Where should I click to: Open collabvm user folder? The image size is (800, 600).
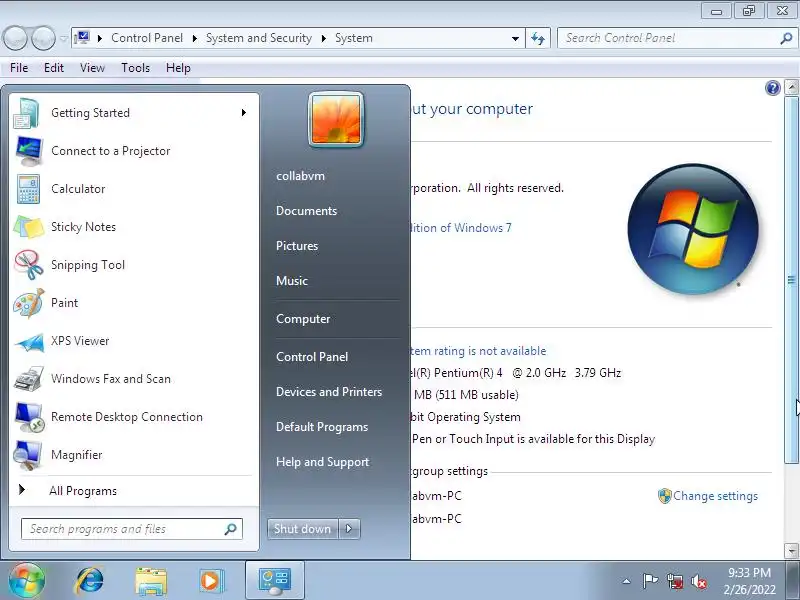[301, 176]
